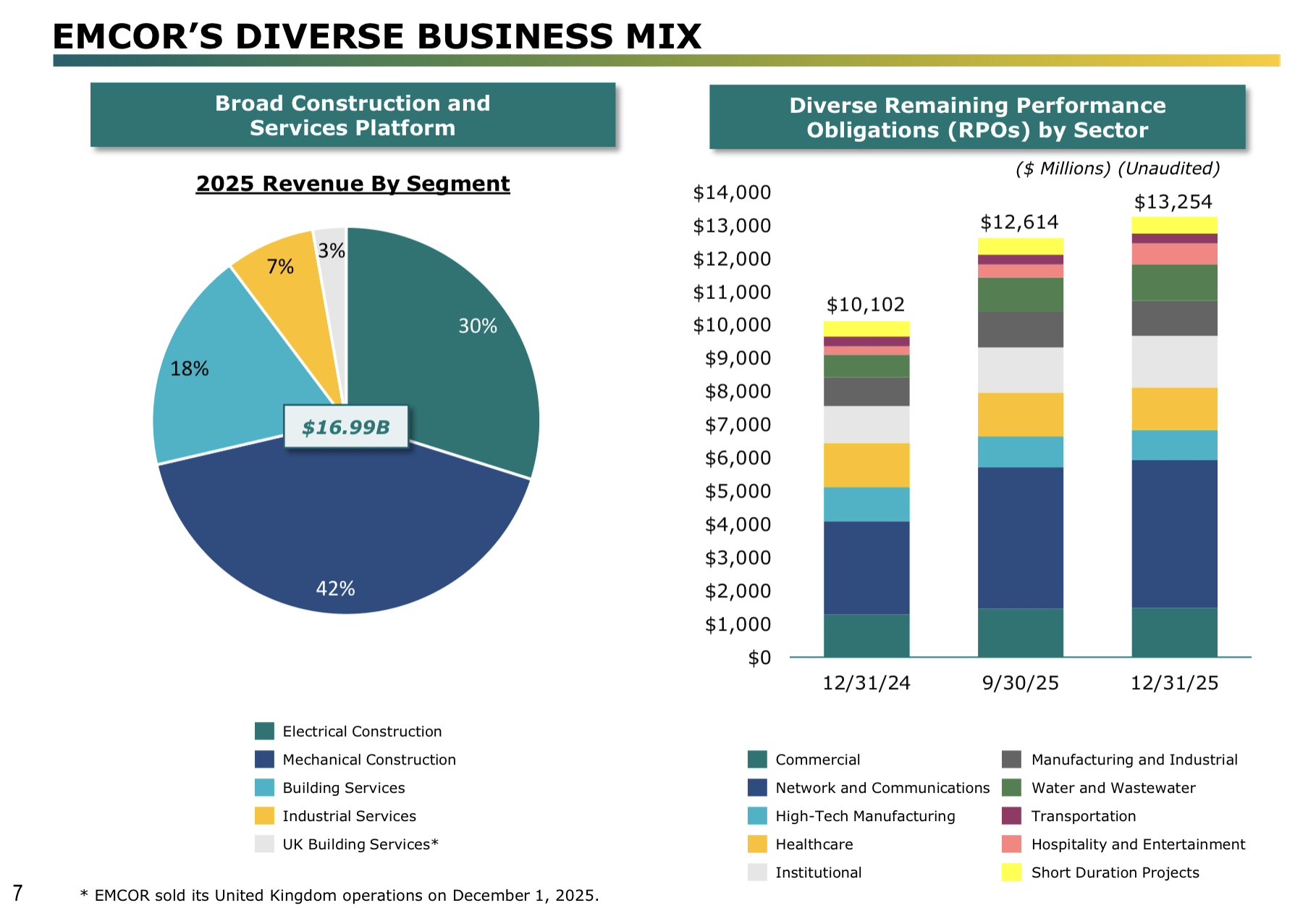The height and width of the screenshot is (908, 1316).
Task: Click the slide page number 7
Action: 17,893
